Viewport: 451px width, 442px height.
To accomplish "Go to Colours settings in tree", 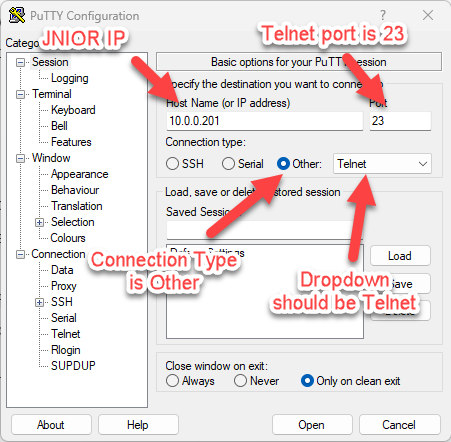I will [x=68, y=238].
